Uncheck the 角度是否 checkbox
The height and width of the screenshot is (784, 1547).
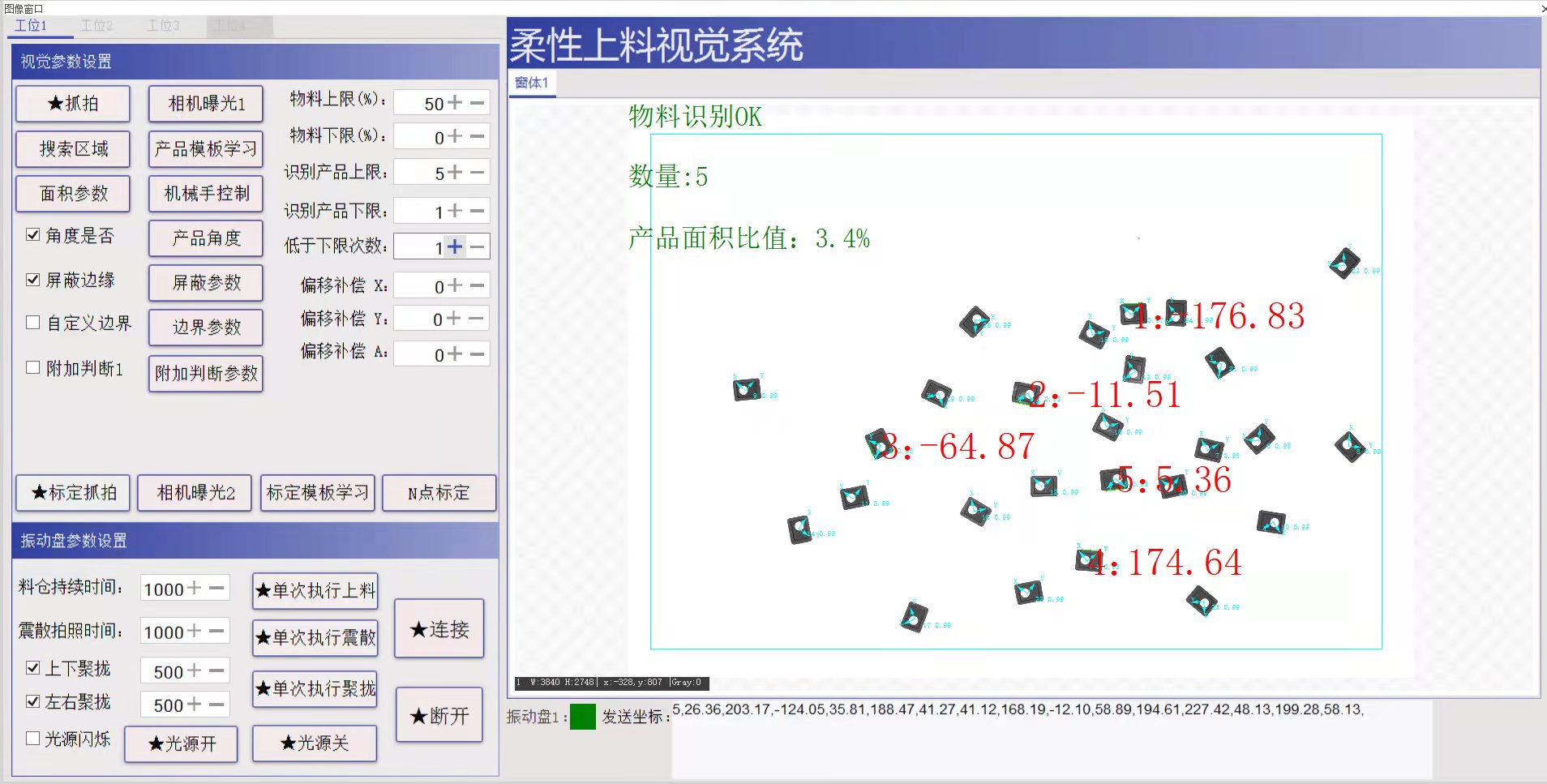click(x=33, y=235)
